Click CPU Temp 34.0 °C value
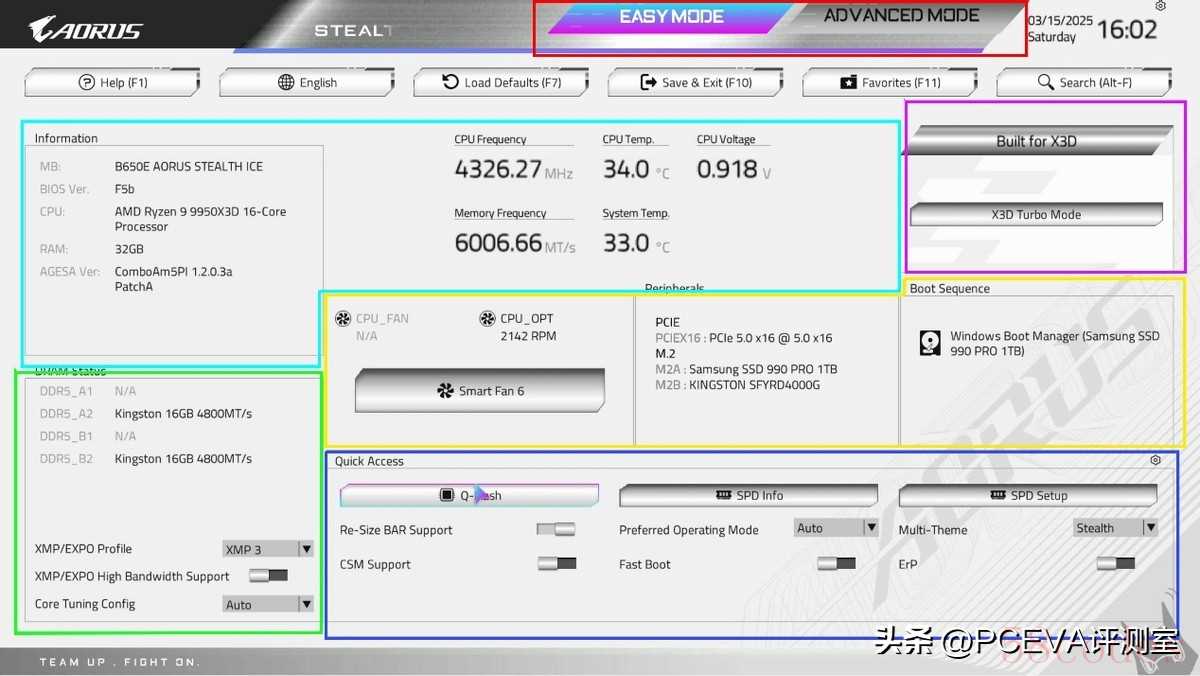Image resolution: width=1200 pixels, height=676 pixels. (636, 170)
